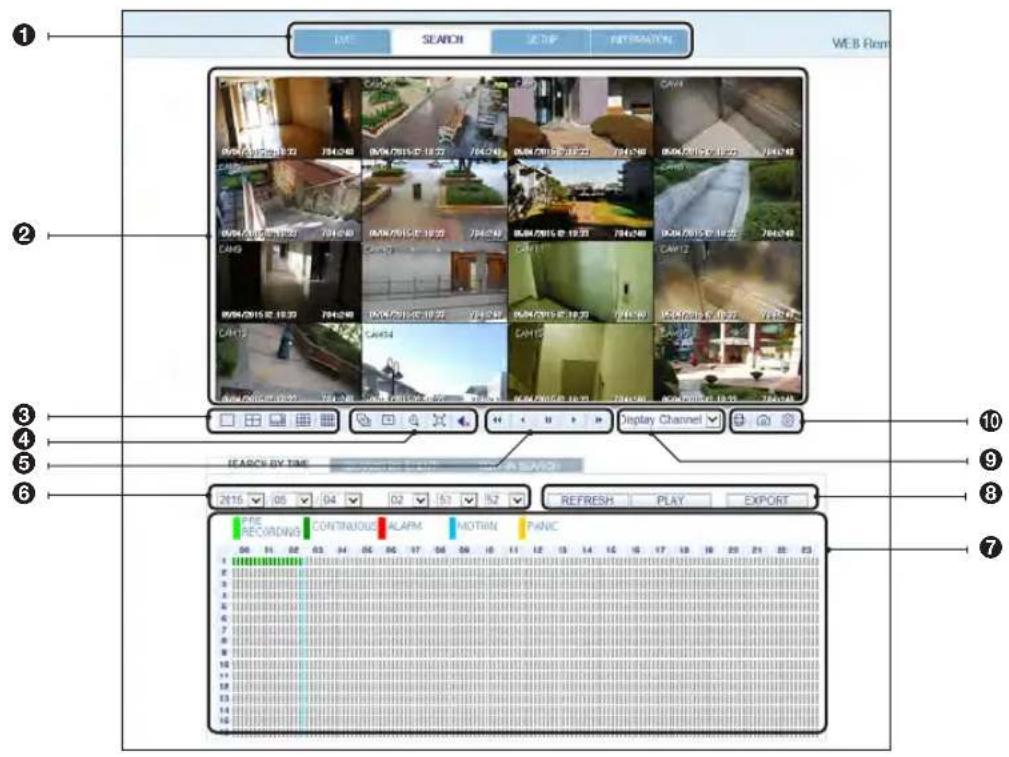Click the green PRE RECORDING legend swatch
Viewport: 1009px width, 757px height.
point(236,527)
